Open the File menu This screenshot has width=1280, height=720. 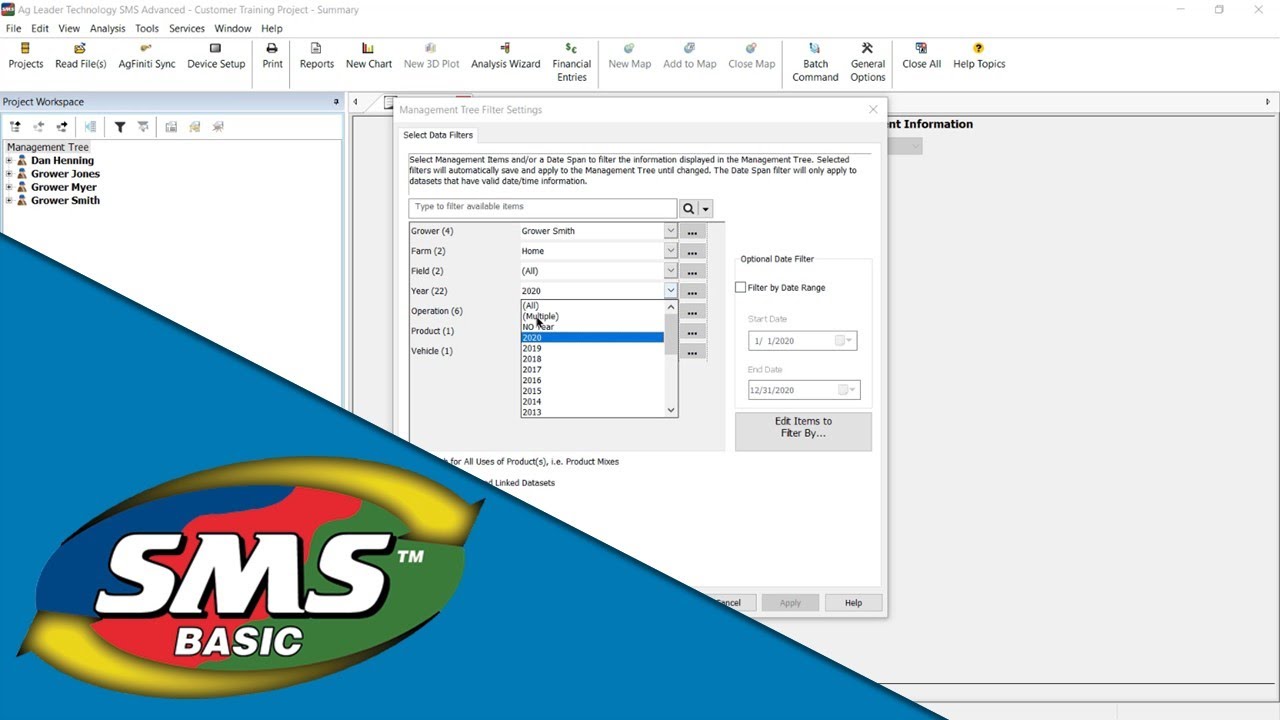(x=13, y=29)
